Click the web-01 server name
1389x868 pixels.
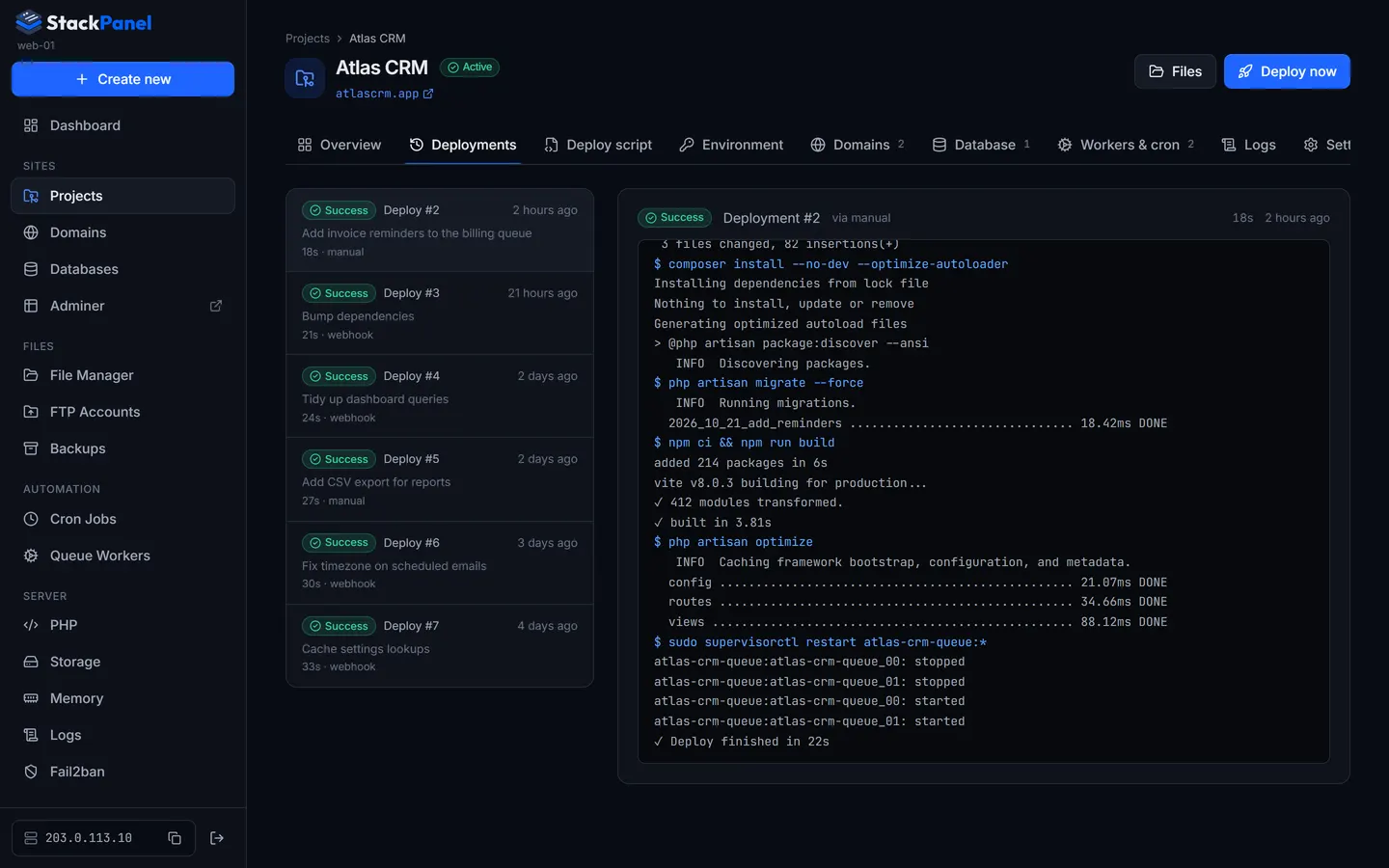click(36, 45)
